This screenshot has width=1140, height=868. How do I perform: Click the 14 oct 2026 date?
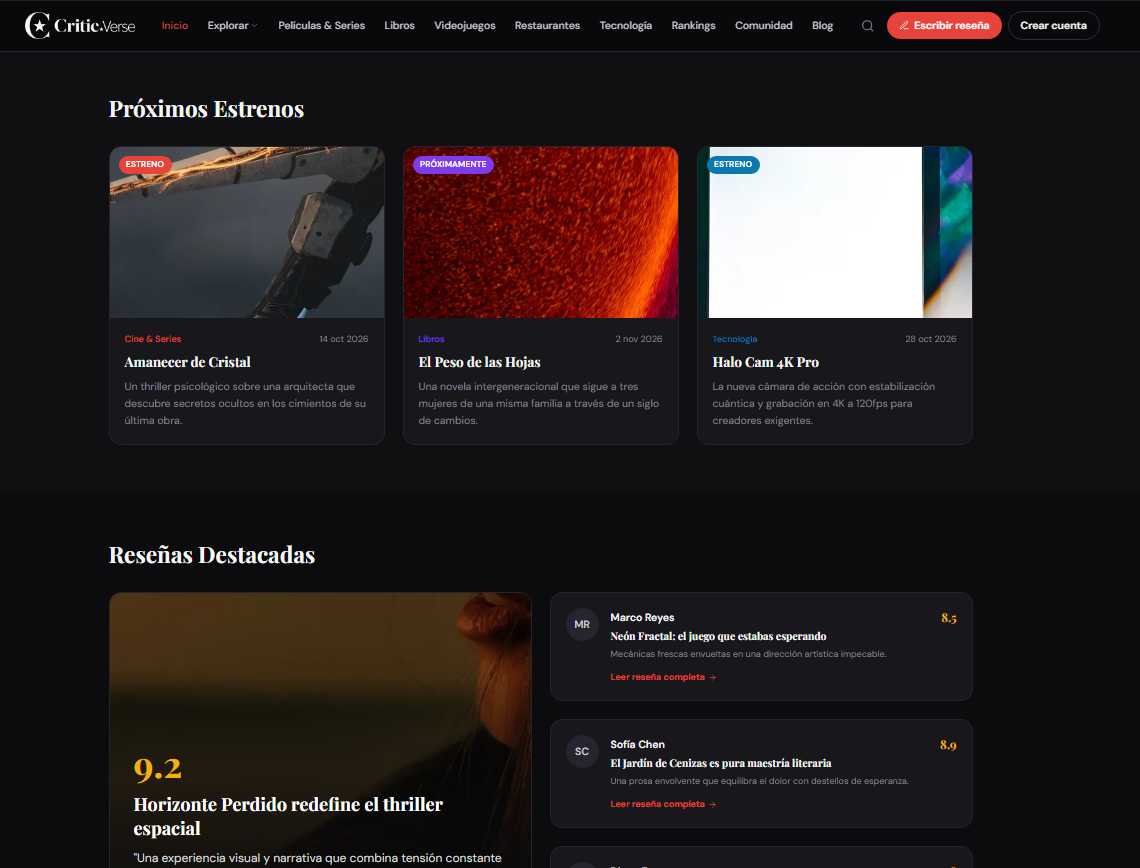point(344,339)
